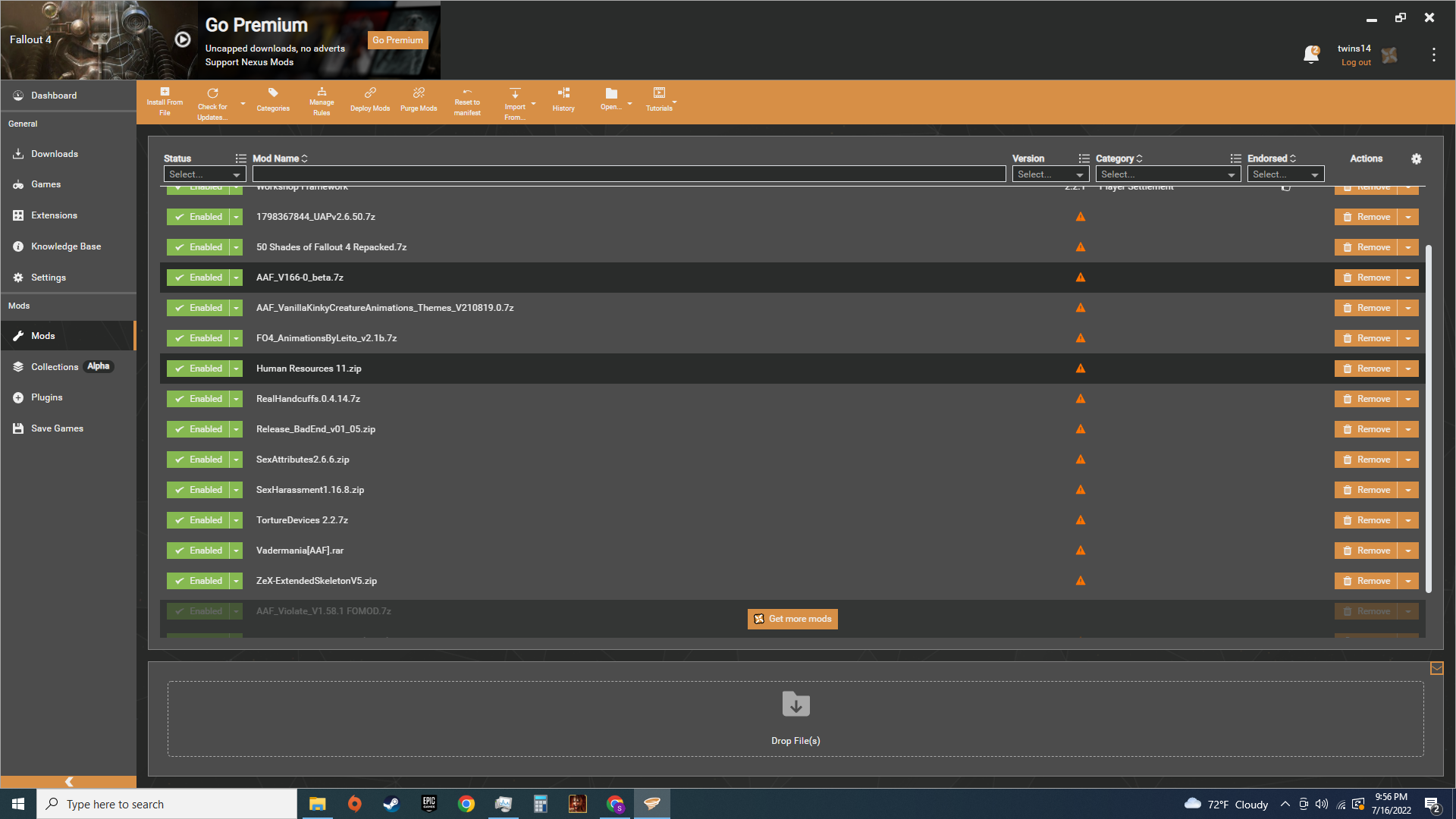Image resolution: width=1456 pixels, height=819 pixels.
Task: Open the notifications bell
Action: click(x=1311, y=55)
